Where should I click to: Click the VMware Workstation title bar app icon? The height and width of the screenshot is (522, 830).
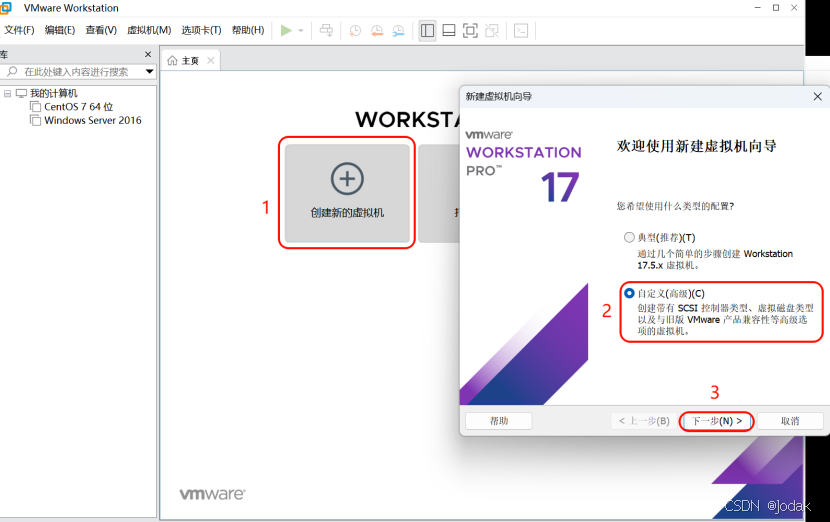5,8
